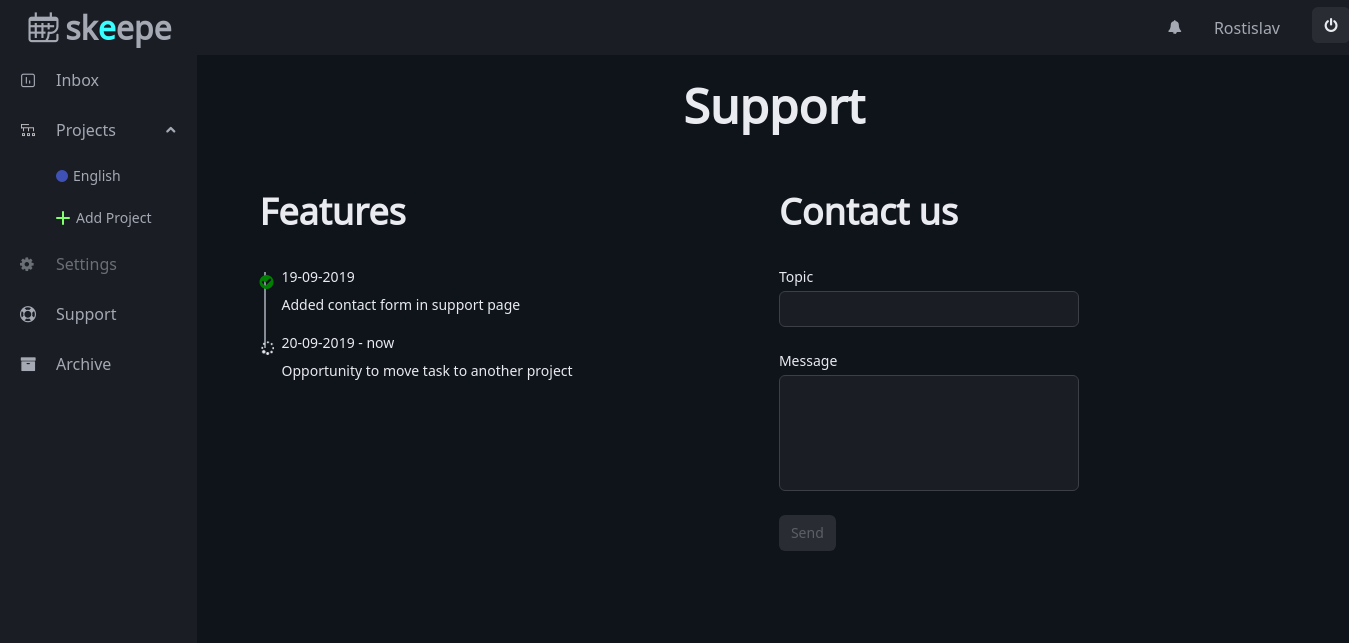
Task: Click the power logout icon
Action: click(1331, 26)
